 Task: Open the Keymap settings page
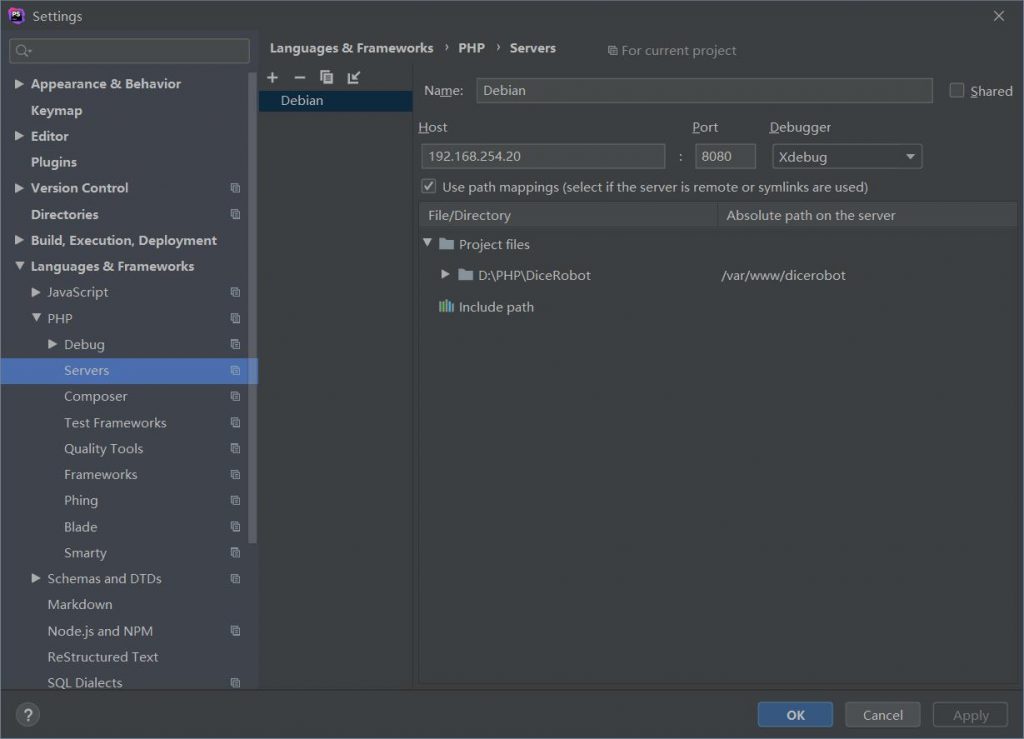click(57, 110)
